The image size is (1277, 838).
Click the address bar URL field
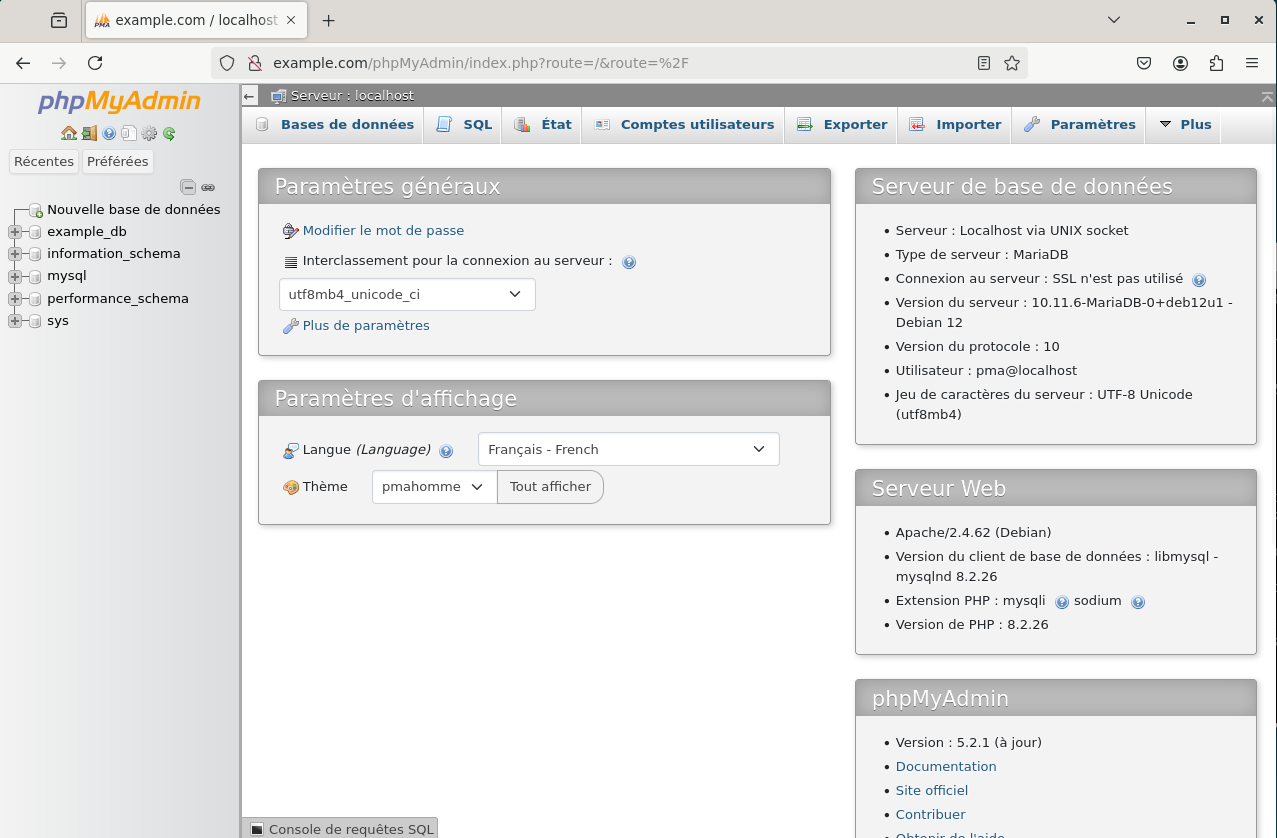point(619,63)
